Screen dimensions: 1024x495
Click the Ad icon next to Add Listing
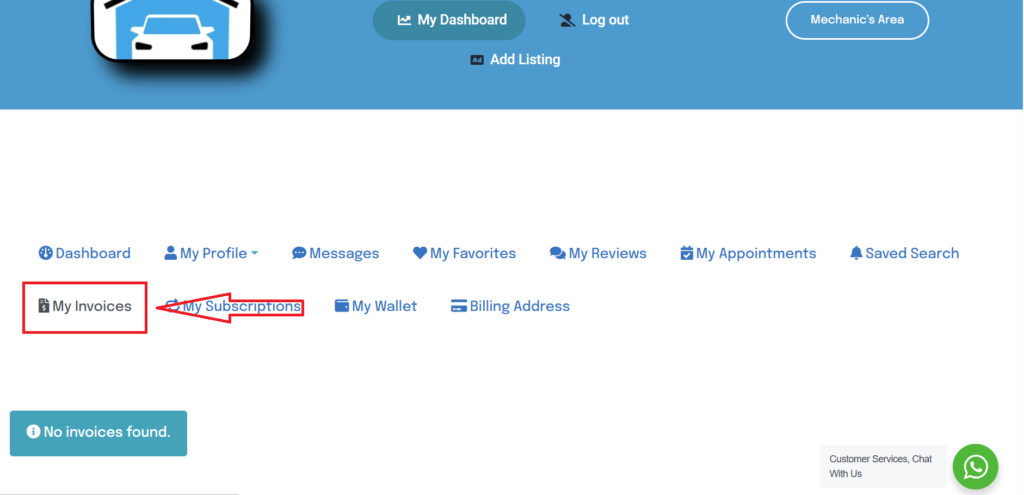tap(477, 60)
